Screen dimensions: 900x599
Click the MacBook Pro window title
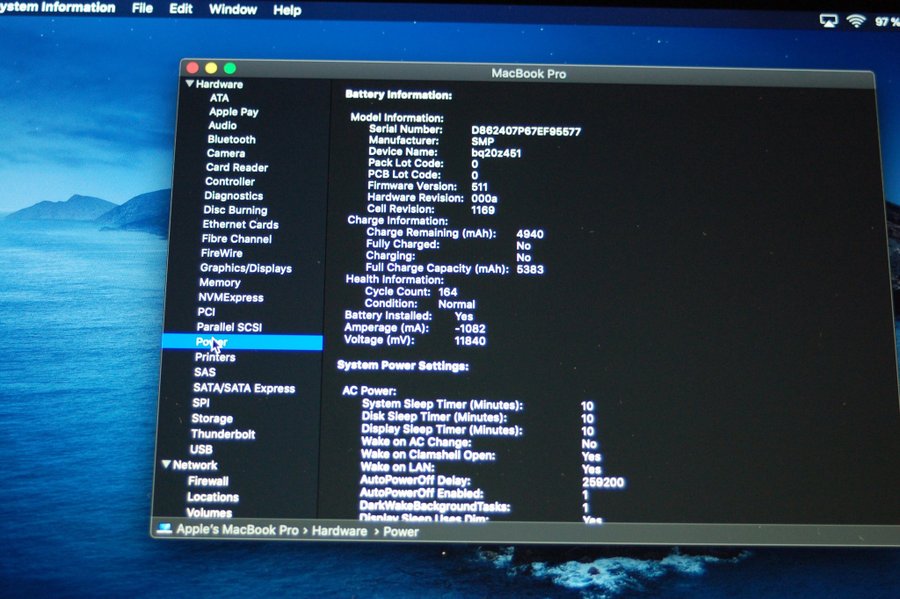point(529,73)
